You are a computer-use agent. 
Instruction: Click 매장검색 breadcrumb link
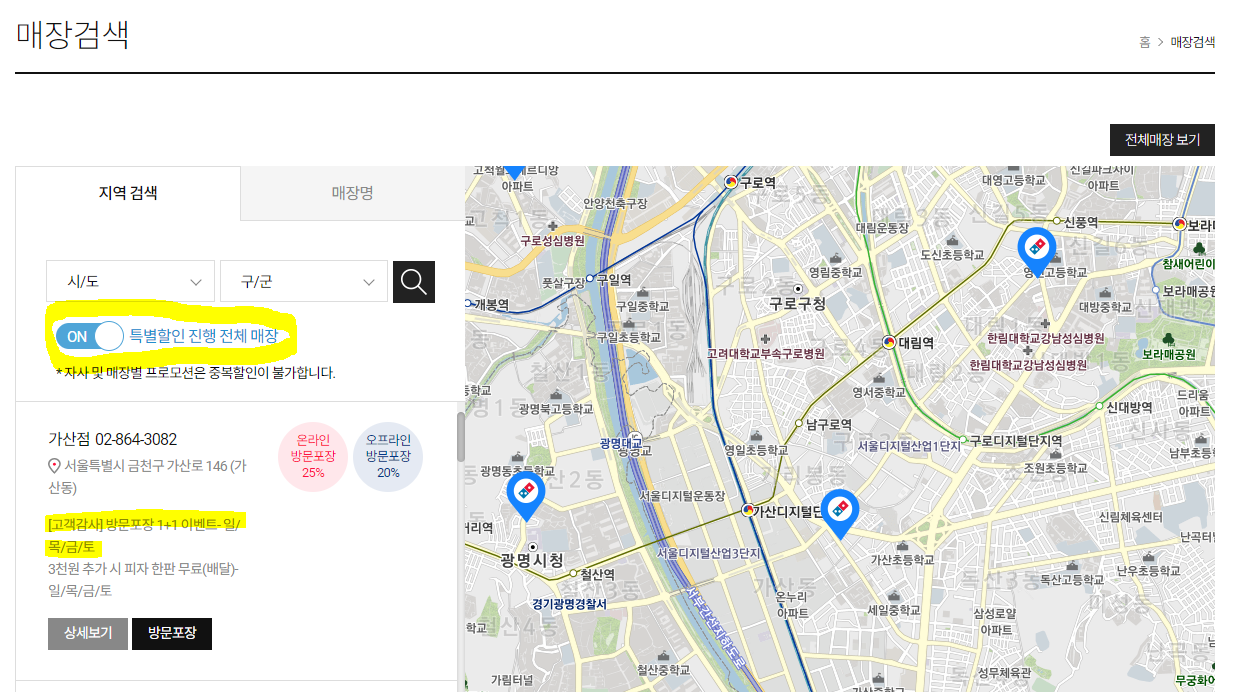click(x=1193, y=42)
